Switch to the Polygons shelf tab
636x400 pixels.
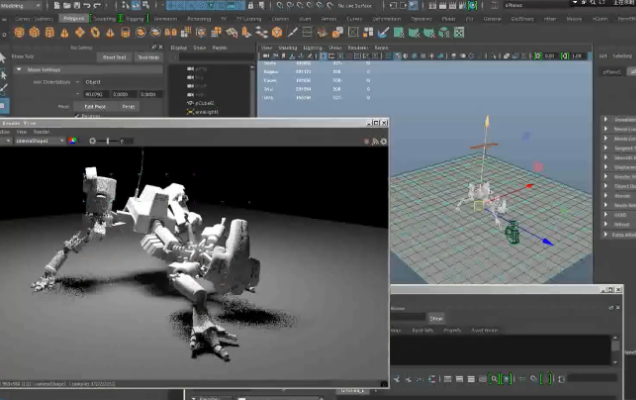tap(73, 18)
